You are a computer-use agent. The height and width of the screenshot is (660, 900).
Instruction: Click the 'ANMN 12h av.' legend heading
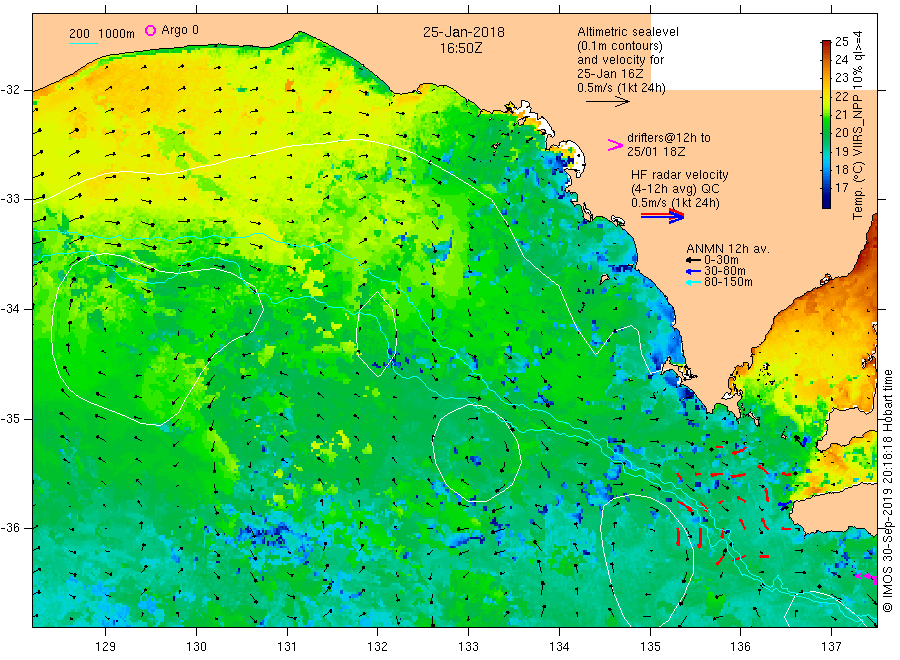(728, 249)
